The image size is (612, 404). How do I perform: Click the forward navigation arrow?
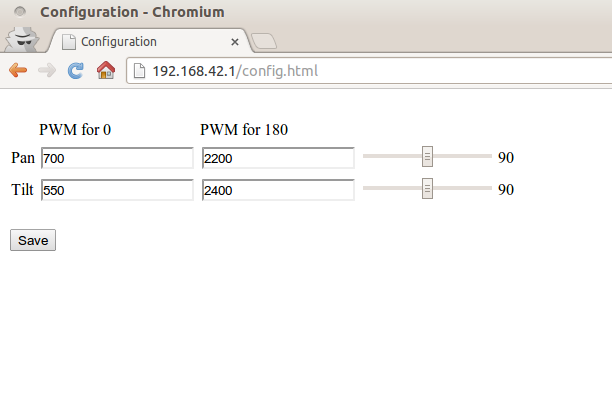point(46,71)
